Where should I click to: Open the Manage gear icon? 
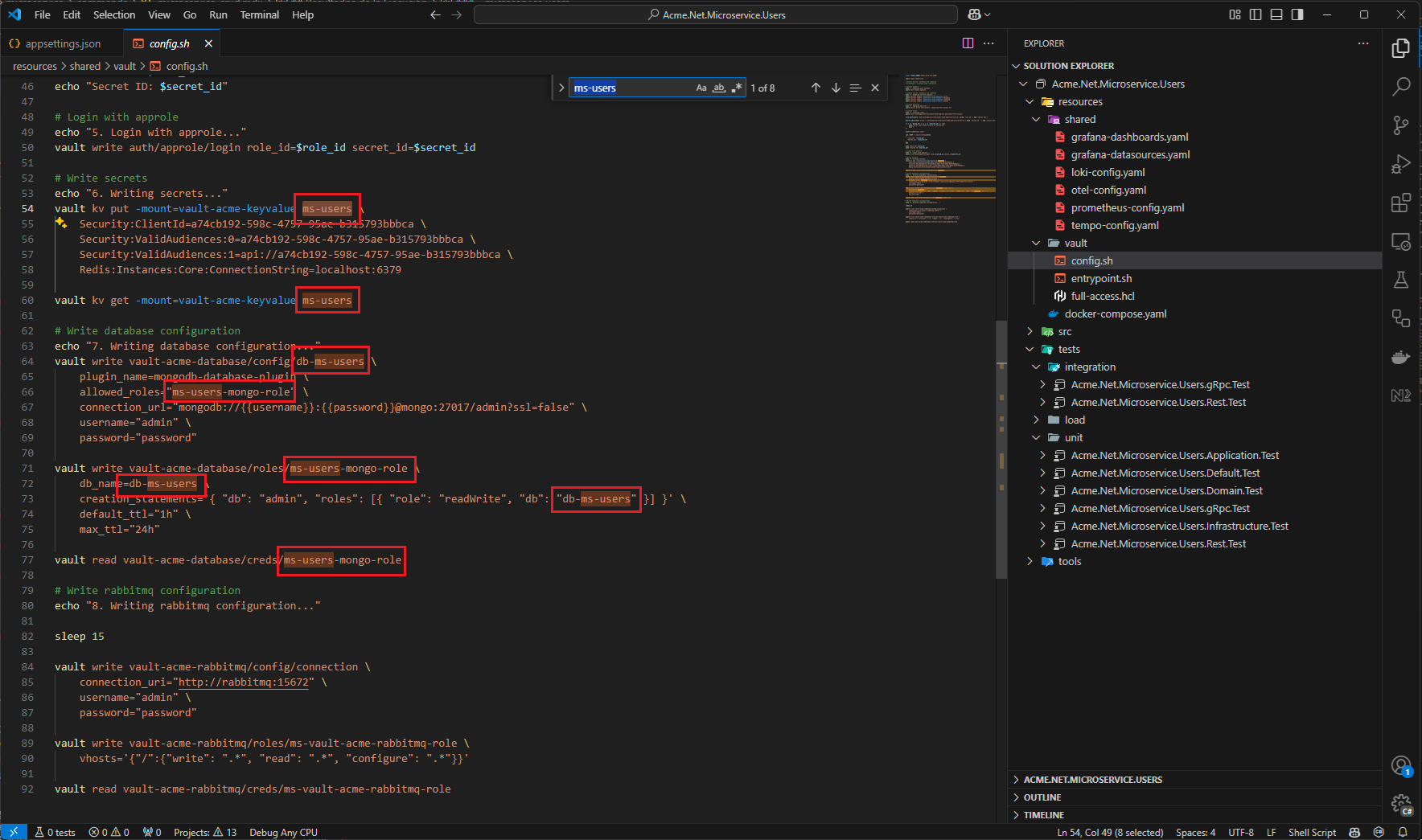click(x=1401, y=804)
